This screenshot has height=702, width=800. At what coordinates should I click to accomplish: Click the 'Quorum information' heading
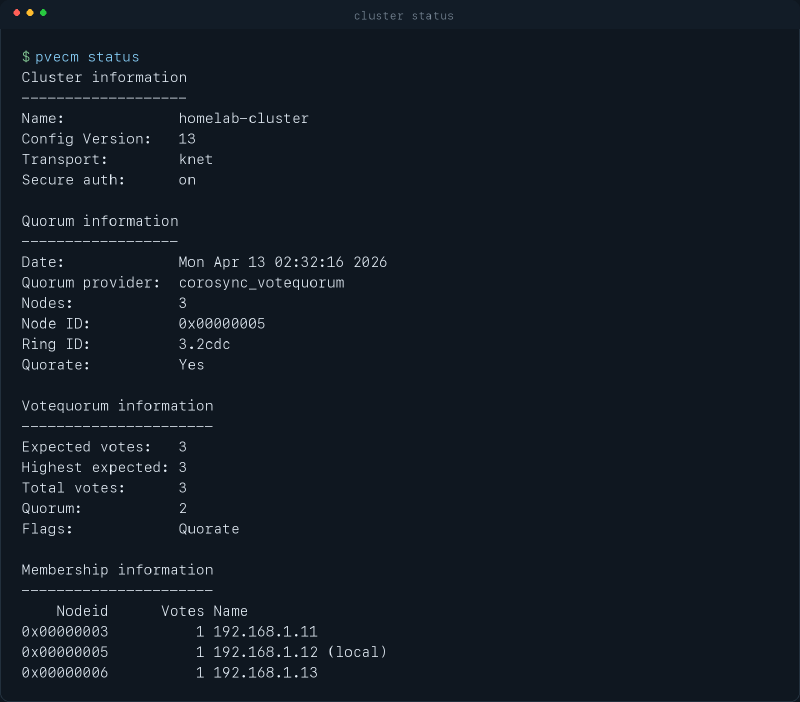pyautogui.click(x=100, y=221)
